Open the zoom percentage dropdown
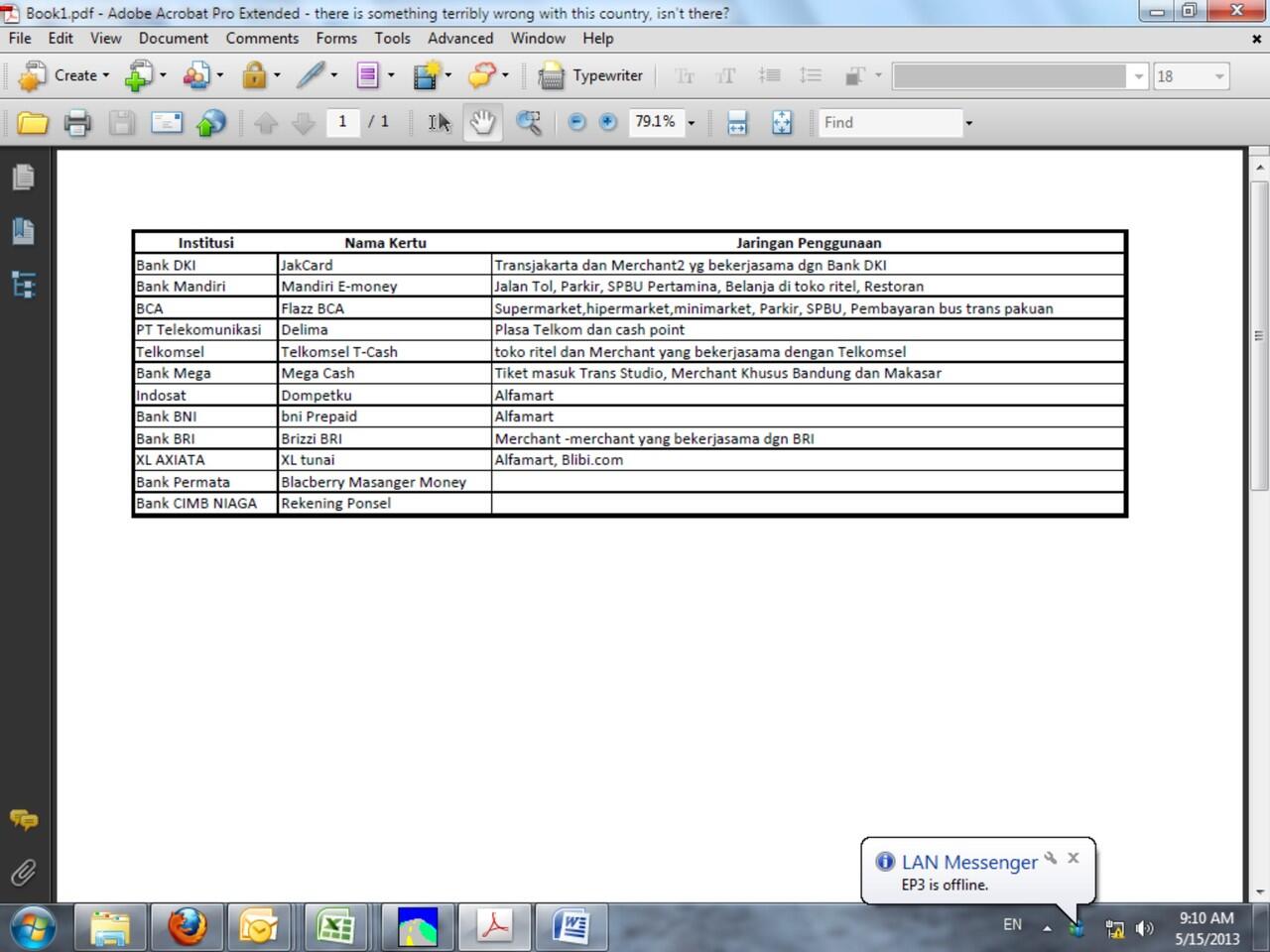 (692, 123)
